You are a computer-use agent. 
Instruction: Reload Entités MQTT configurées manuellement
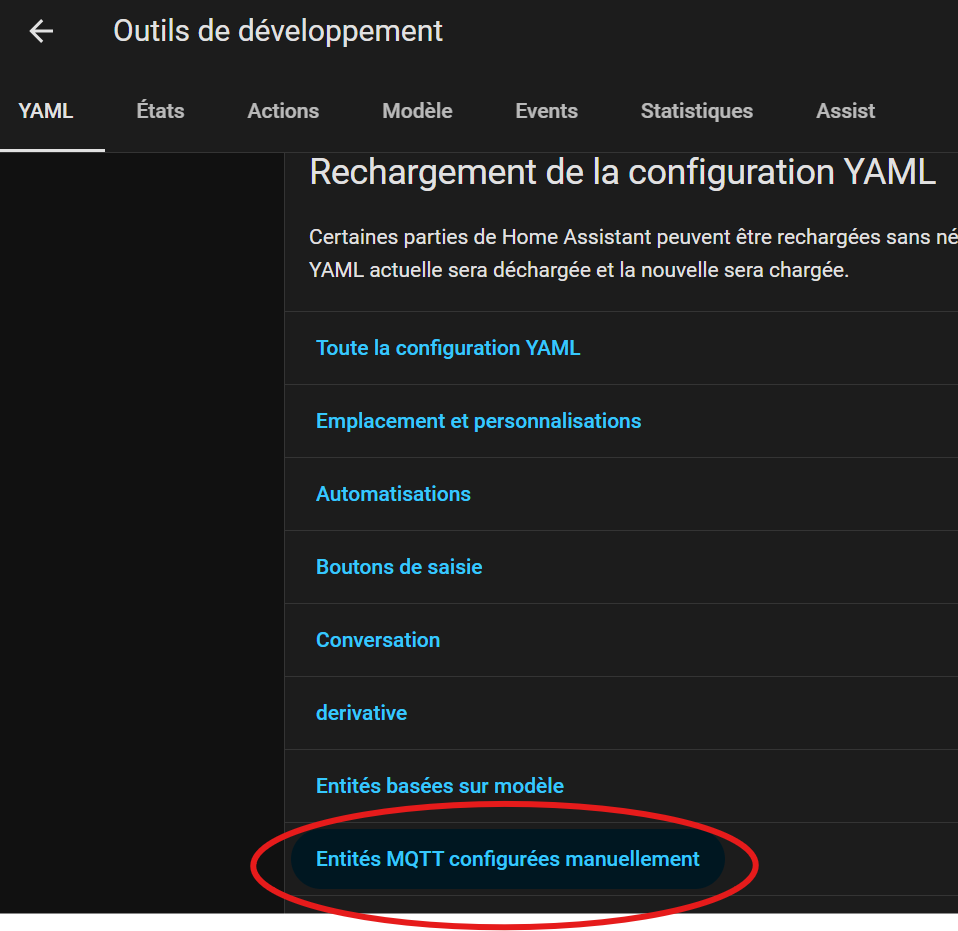tap(507, 859)
